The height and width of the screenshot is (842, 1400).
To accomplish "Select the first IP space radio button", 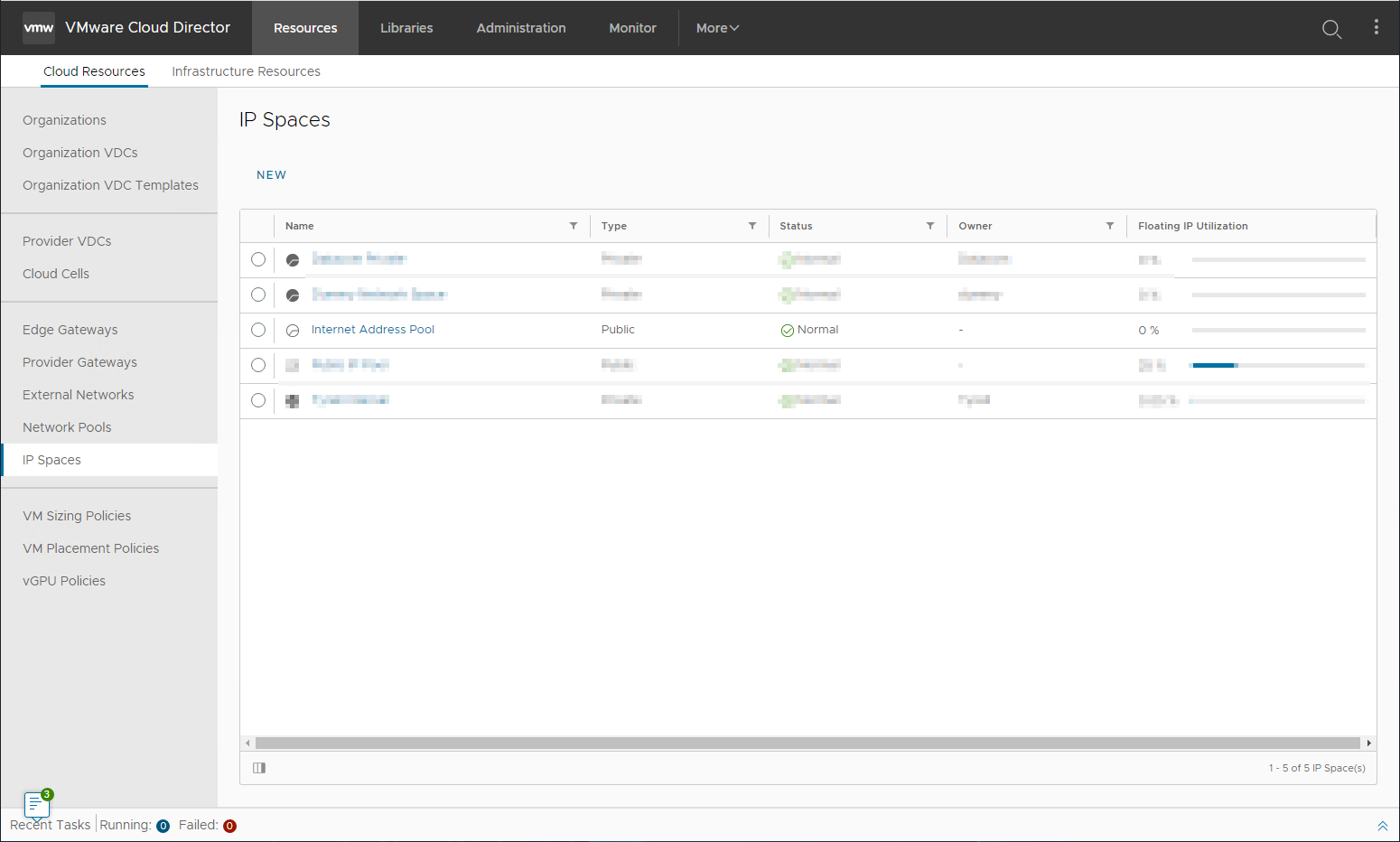I will click(x=258, y=259).
